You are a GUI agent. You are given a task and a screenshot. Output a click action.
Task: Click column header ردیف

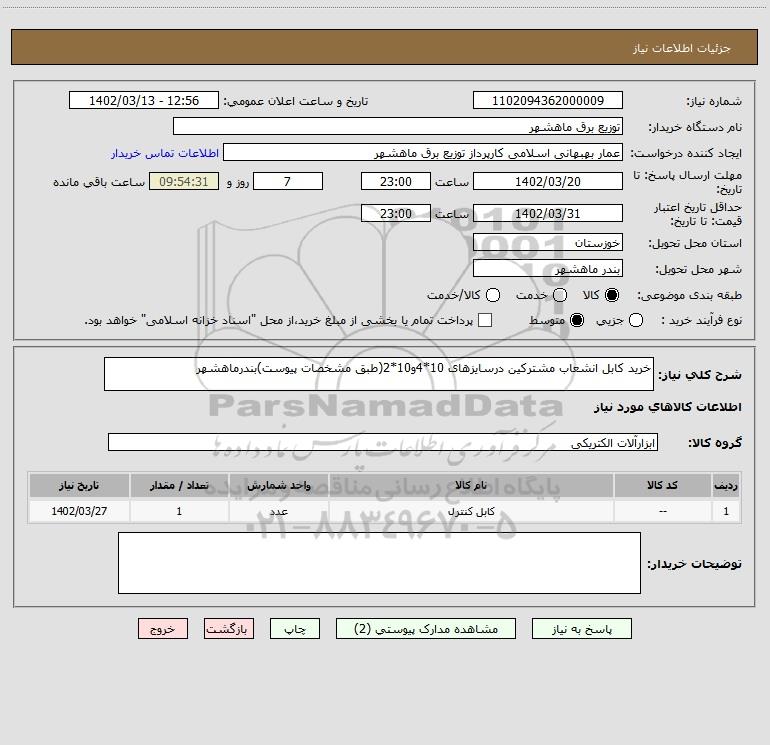tap(726, 485)
